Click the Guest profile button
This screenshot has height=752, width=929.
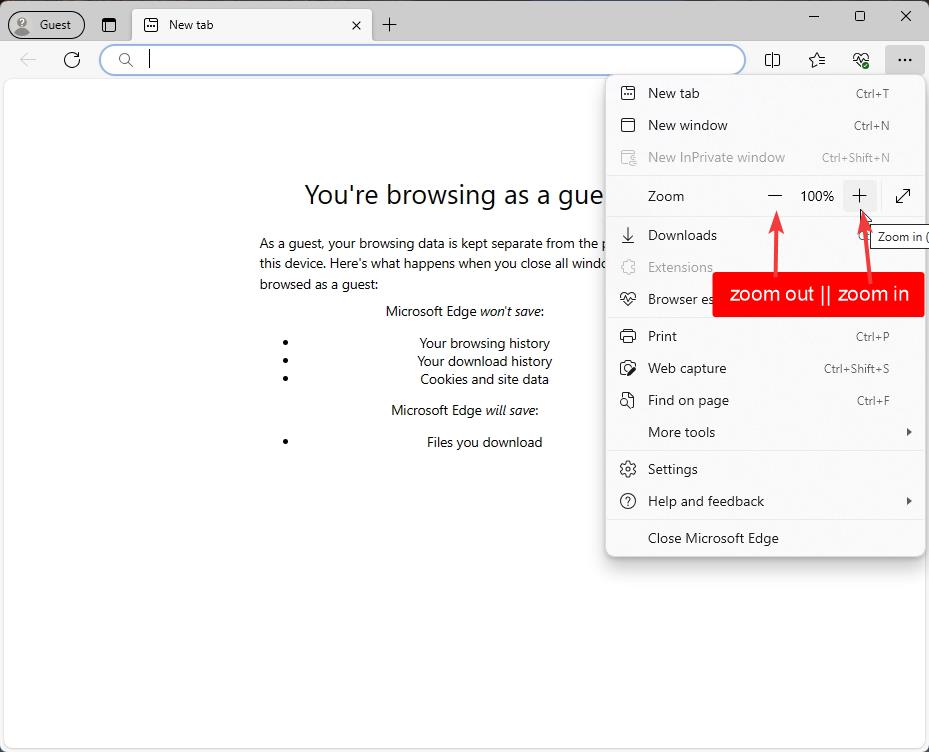[x=46, y=24]
